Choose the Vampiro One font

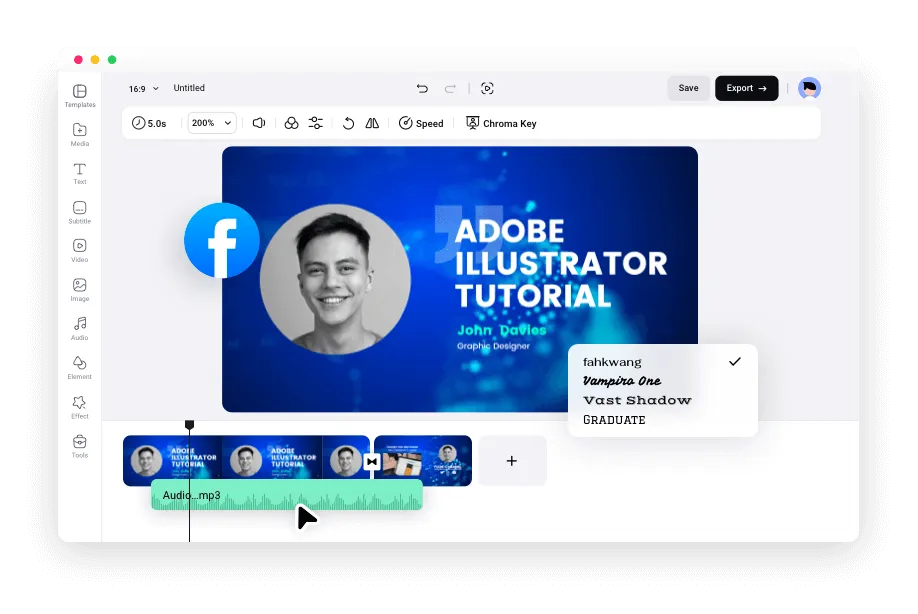click(x=621, y=381)
